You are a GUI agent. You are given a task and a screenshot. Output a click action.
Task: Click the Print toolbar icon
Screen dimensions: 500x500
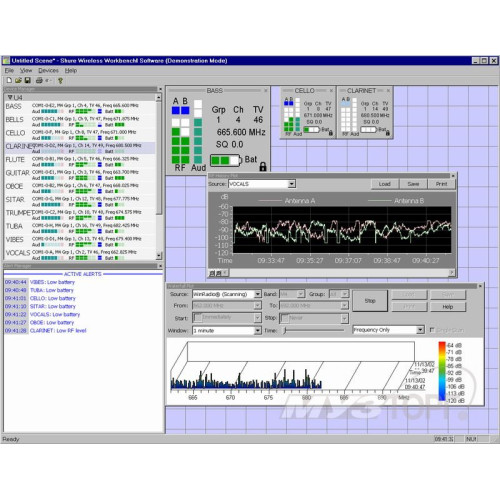click(39, 80)
